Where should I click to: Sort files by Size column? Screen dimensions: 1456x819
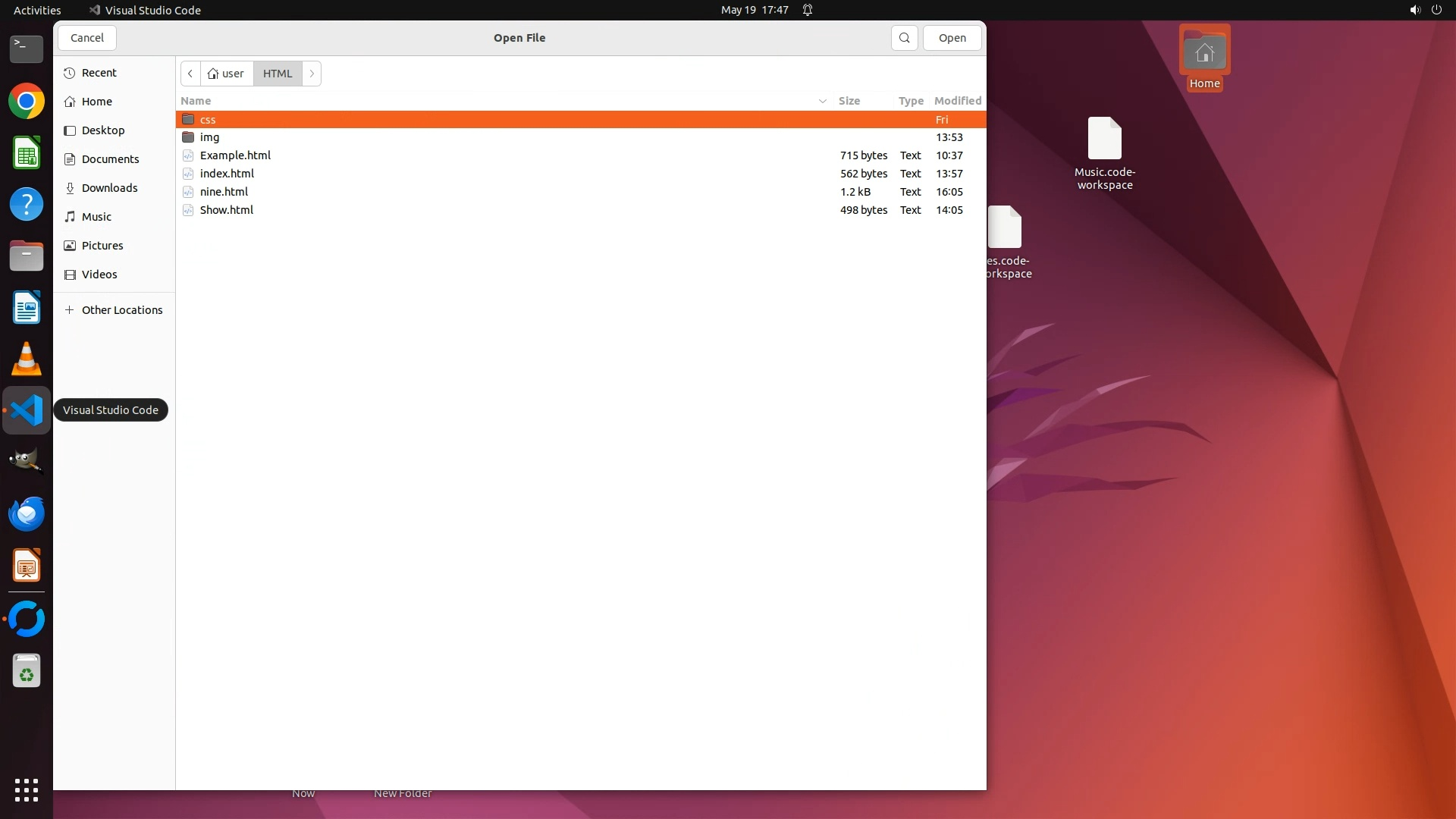pyautogui.click(x=849, y=101)
